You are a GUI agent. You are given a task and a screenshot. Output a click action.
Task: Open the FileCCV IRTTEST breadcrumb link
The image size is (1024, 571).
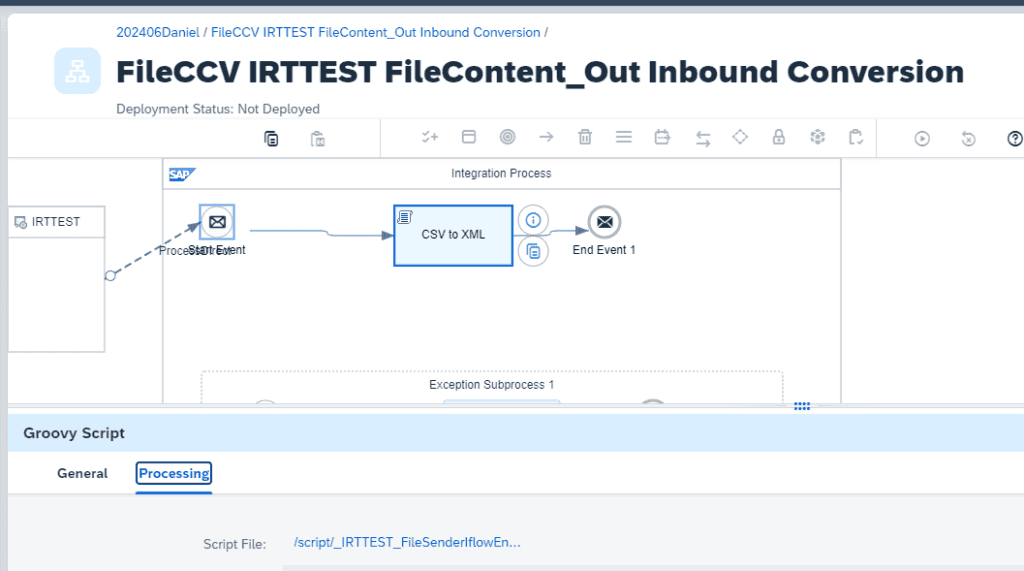point(376,33)
